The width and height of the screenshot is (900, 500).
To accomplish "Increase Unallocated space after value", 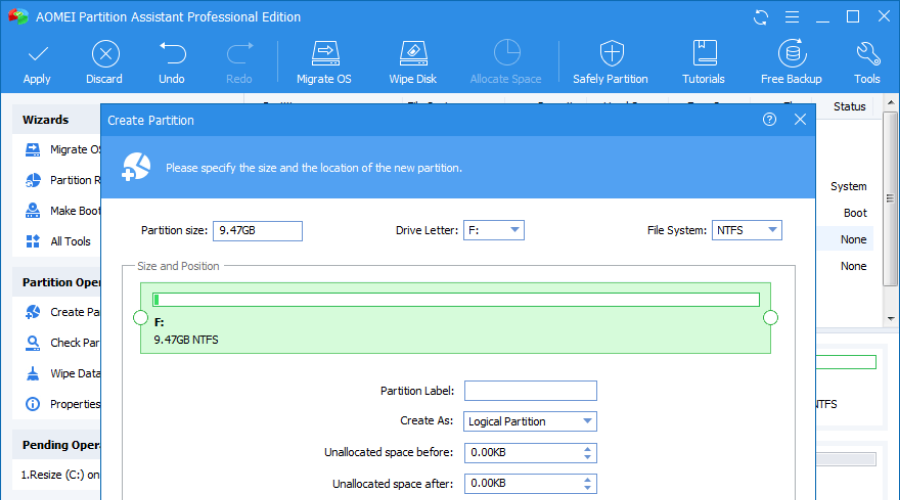I will tap(587, 480).
